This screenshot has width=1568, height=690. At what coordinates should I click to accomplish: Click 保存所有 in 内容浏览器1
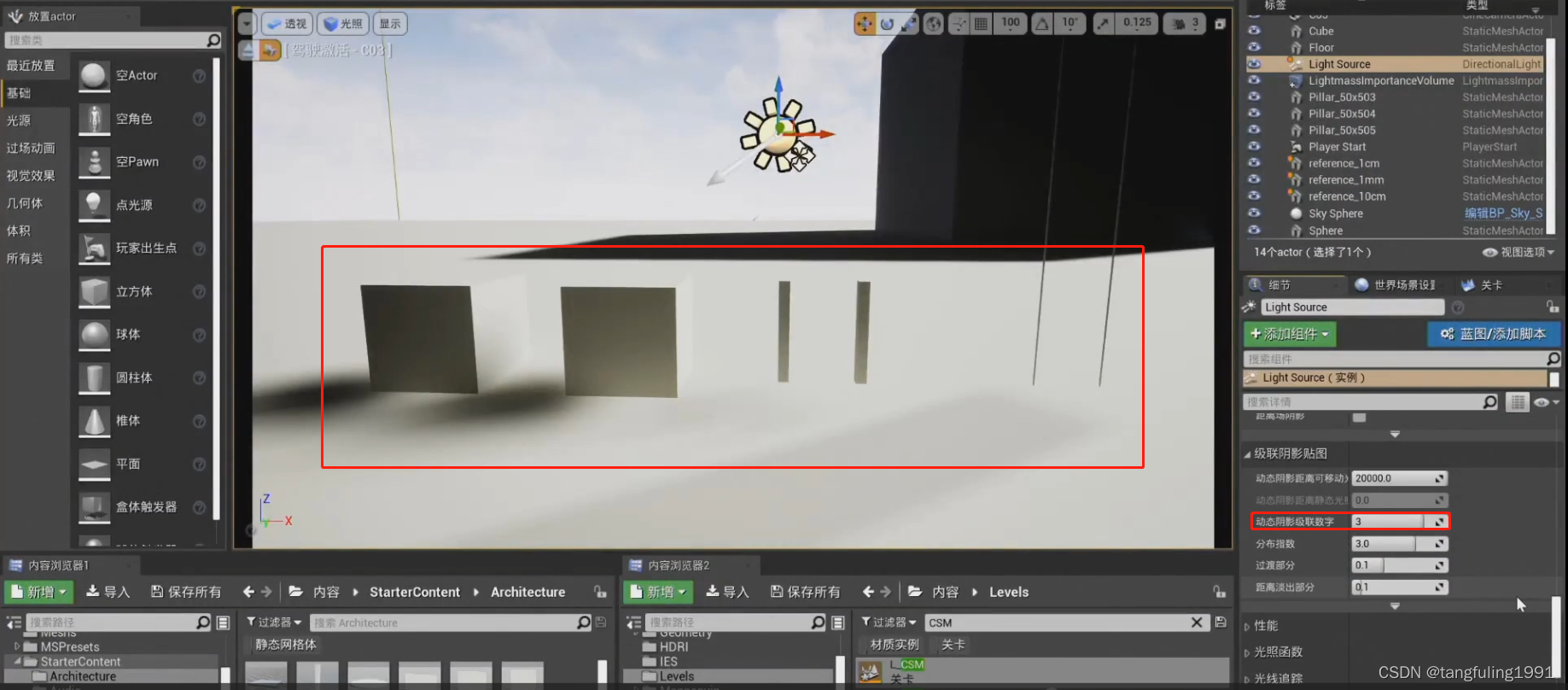pos(186,592)
